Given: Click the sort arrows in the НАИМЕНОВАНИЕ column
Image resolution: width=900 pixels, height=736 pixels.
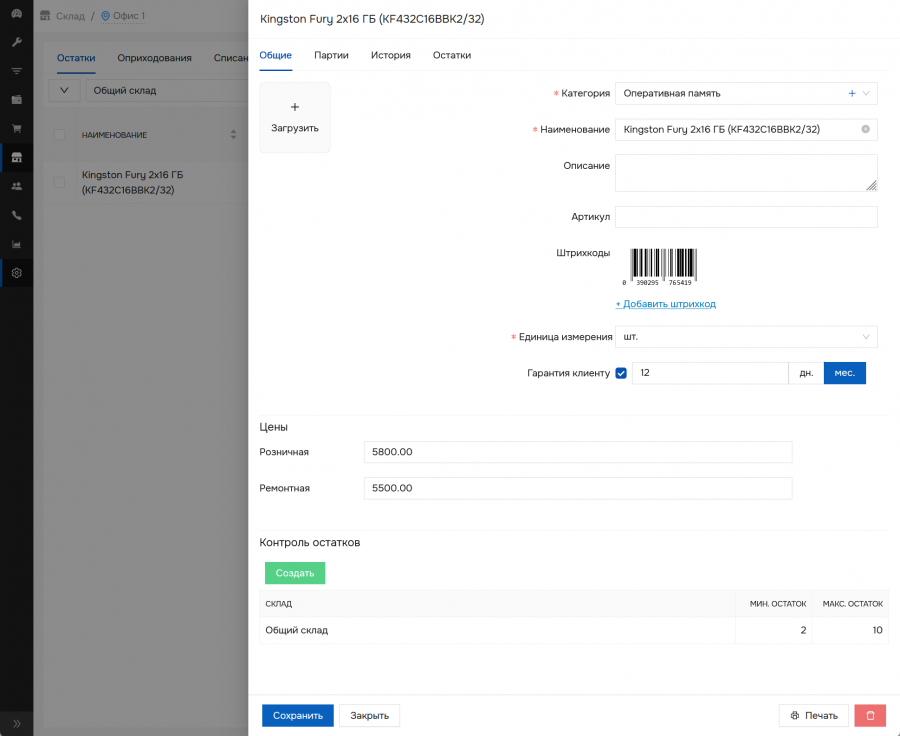Looking at the screenshot, I should click(x=233, y=134).
